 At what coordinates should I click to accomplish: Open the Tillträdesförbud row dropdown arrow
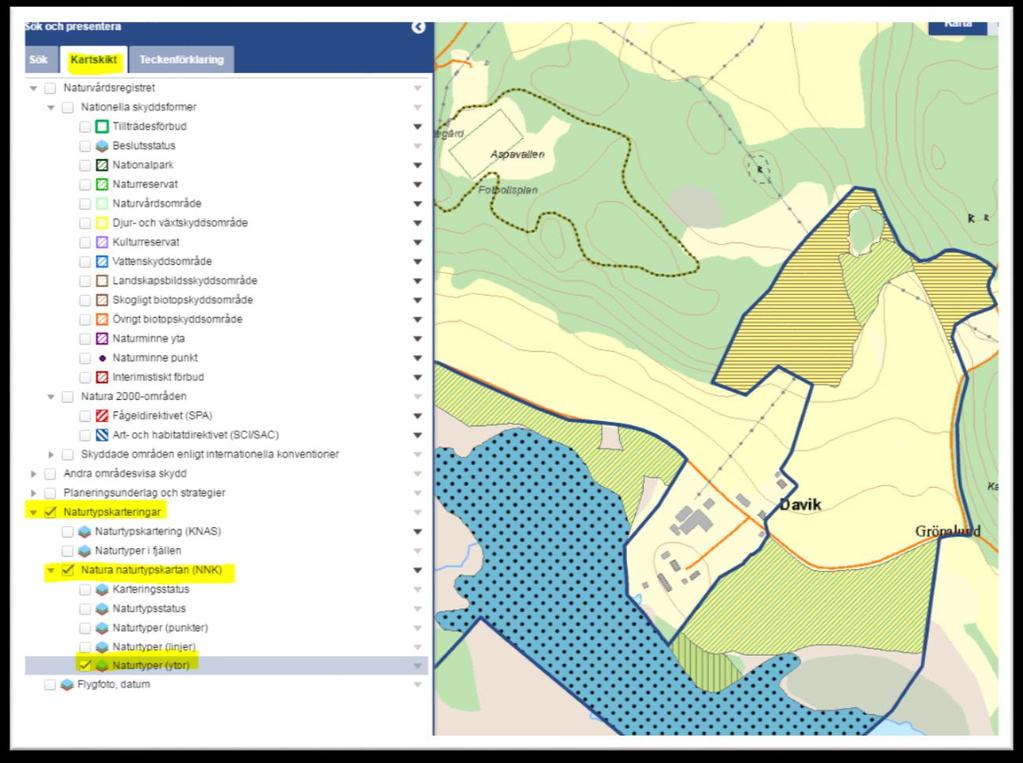coord(418,127)
